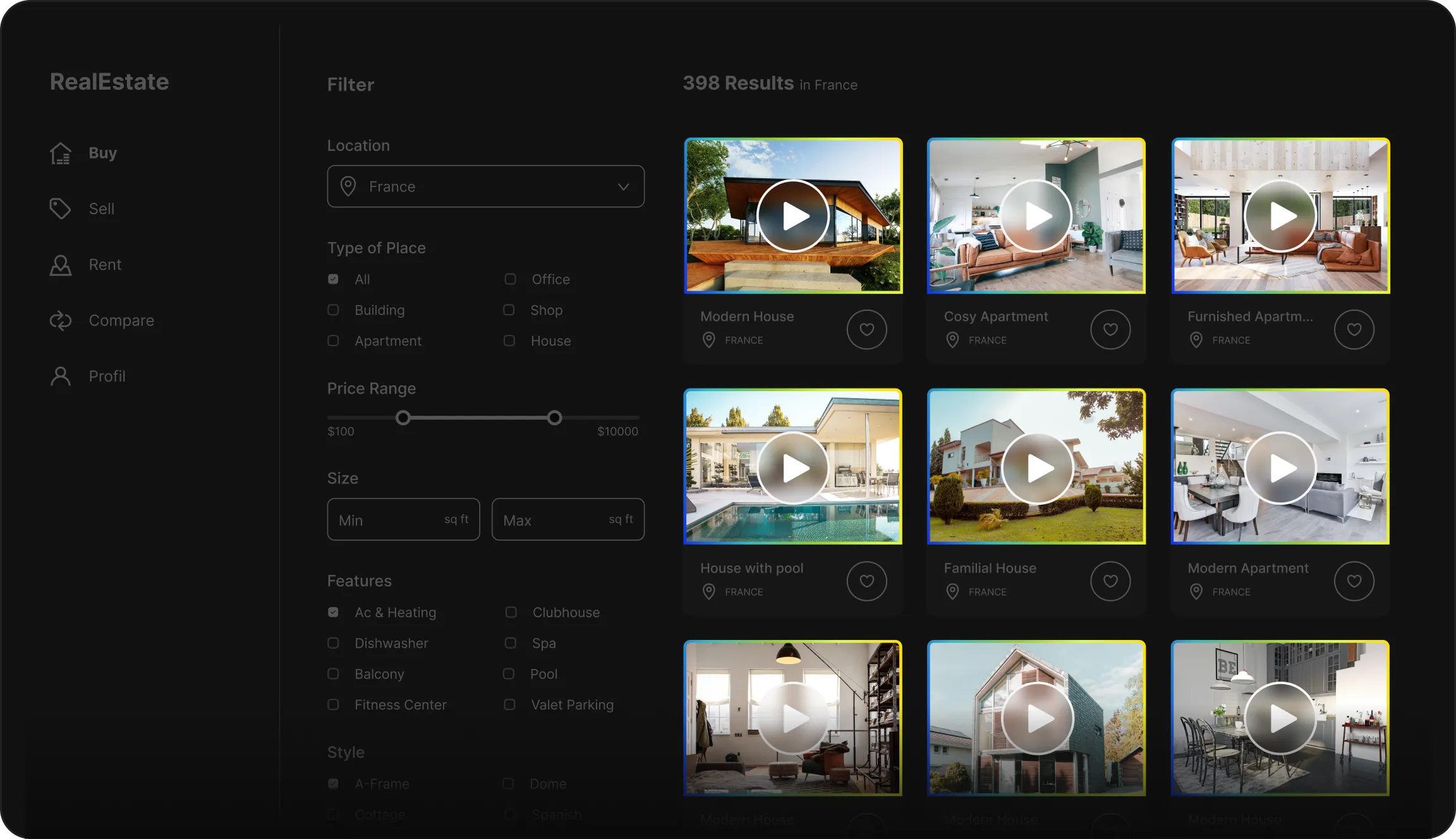Open the Modern House listing title
1456x839 pixels.
(747, 317)
